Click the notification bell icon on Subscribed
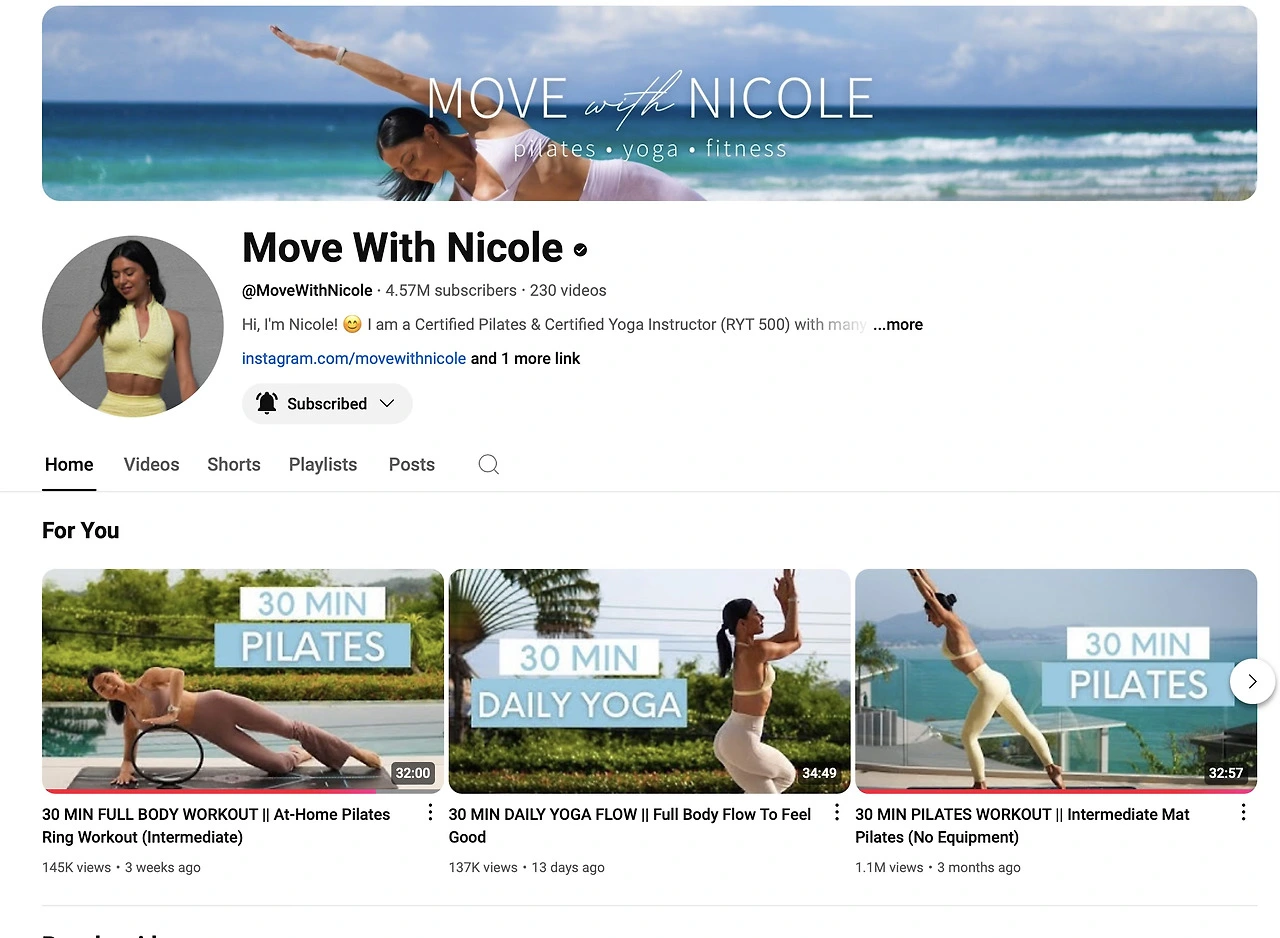This screenshot has width=1280, height=938. click(267, 403)
